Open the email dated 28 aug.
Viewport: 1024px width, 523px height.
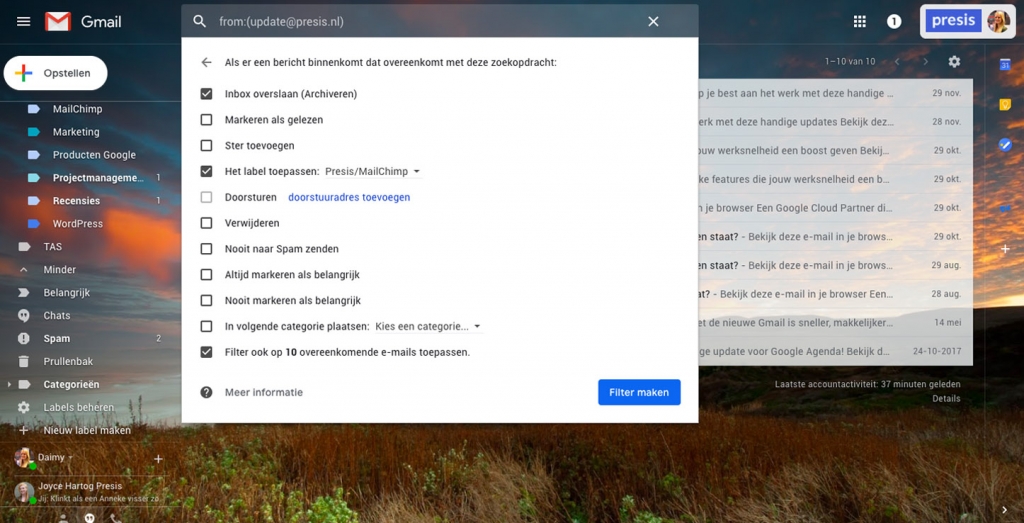click(835, 294)
